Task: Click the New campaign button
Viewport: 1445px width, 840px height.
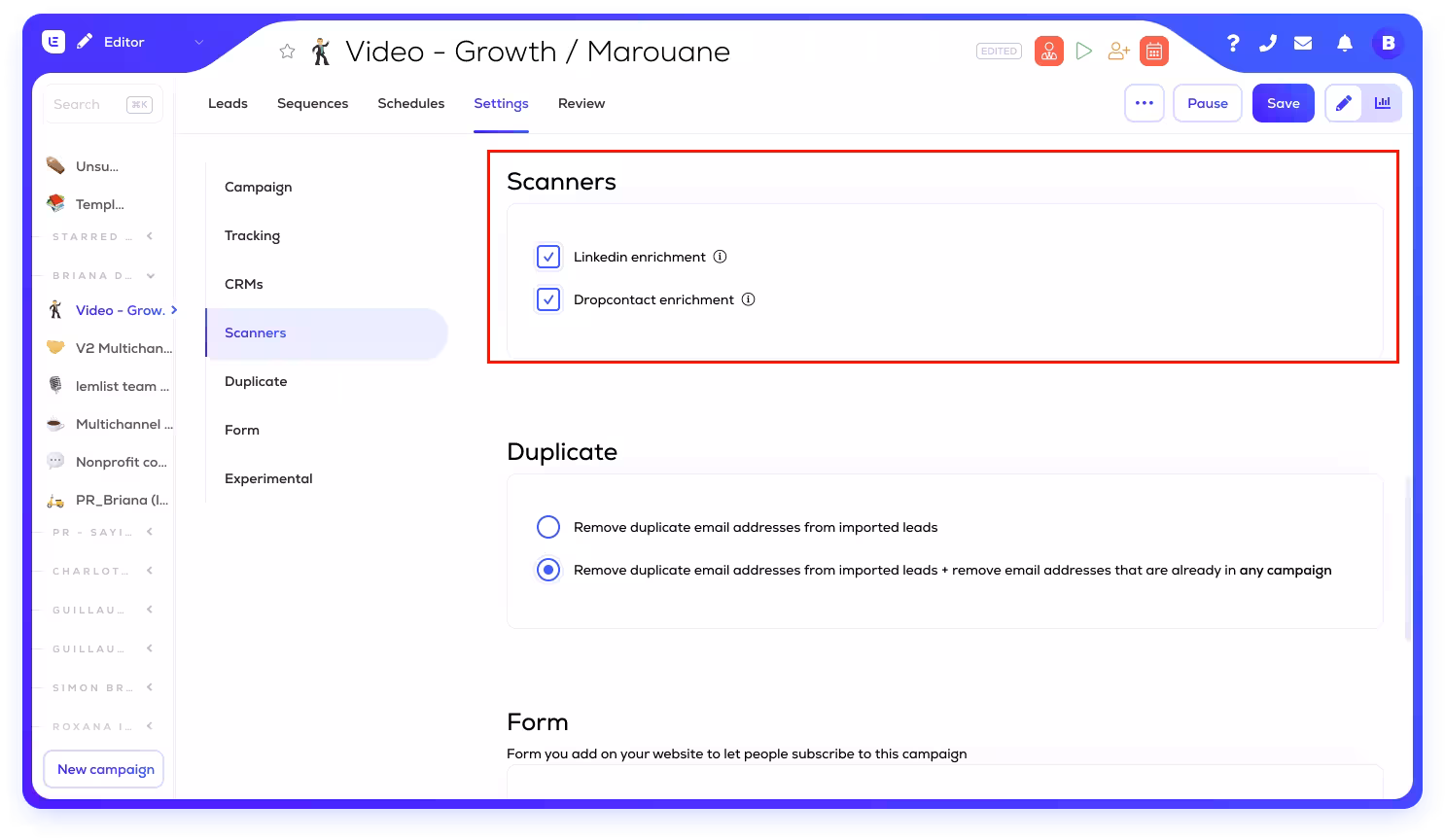Action: 105,769
